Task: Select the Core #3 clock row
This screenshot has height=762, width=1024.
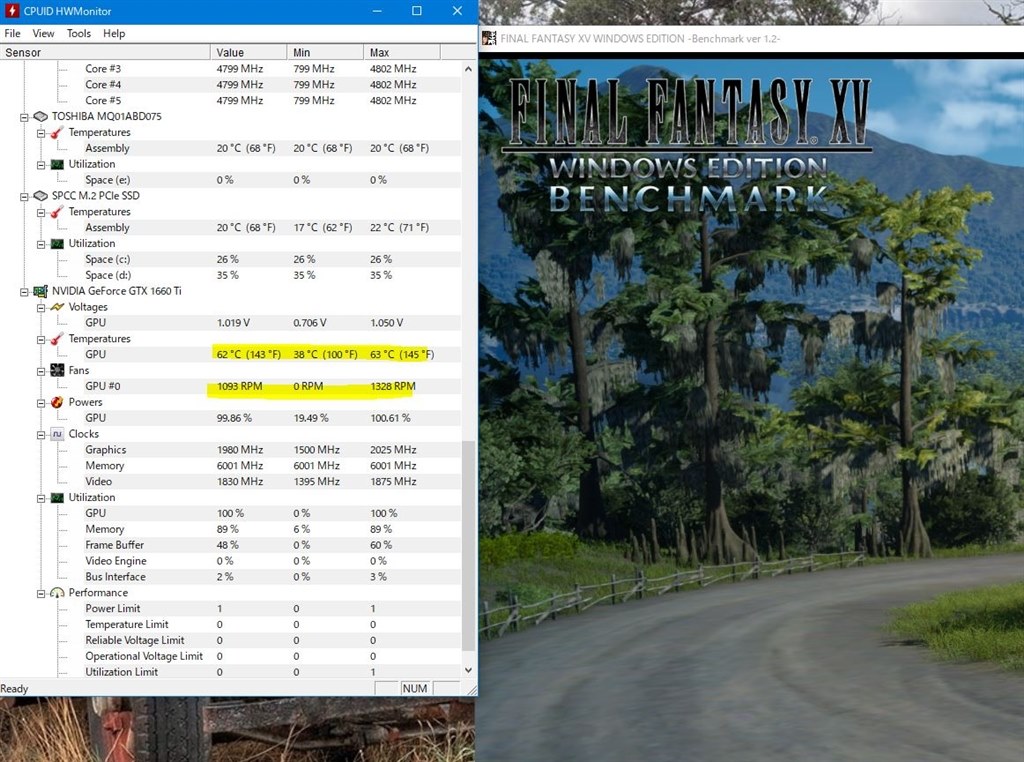Action: [231, 69]
